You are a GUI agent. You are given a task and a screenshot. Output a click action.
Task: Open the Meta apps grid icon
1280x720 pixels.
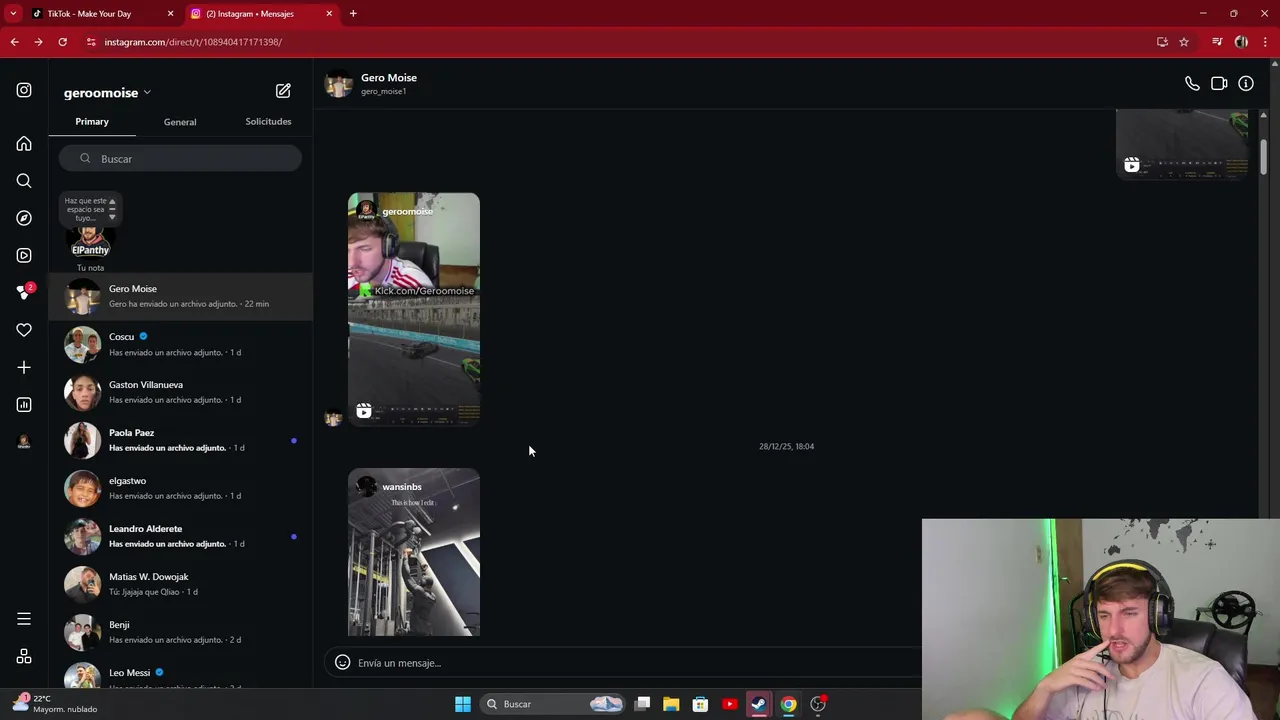[x=24, y=656]
